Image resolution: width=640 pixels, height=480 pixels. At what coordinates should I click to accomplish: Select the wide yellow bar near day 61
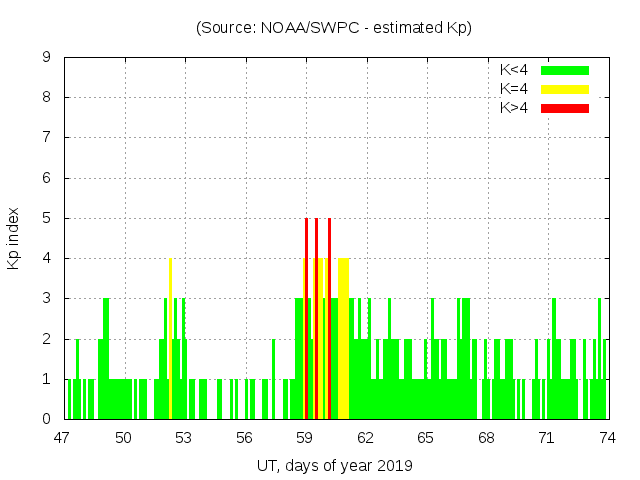coord(344,340)
